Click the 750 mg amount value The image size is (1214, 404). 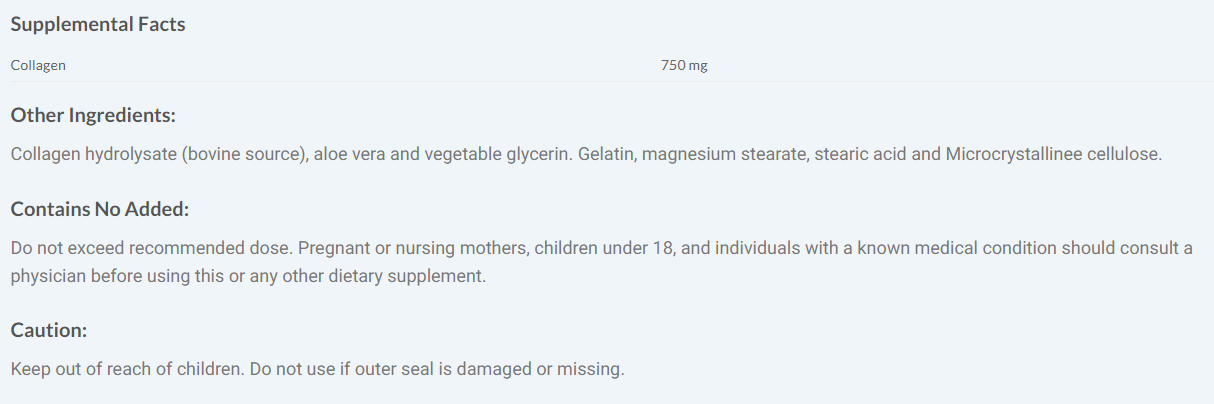684,66
